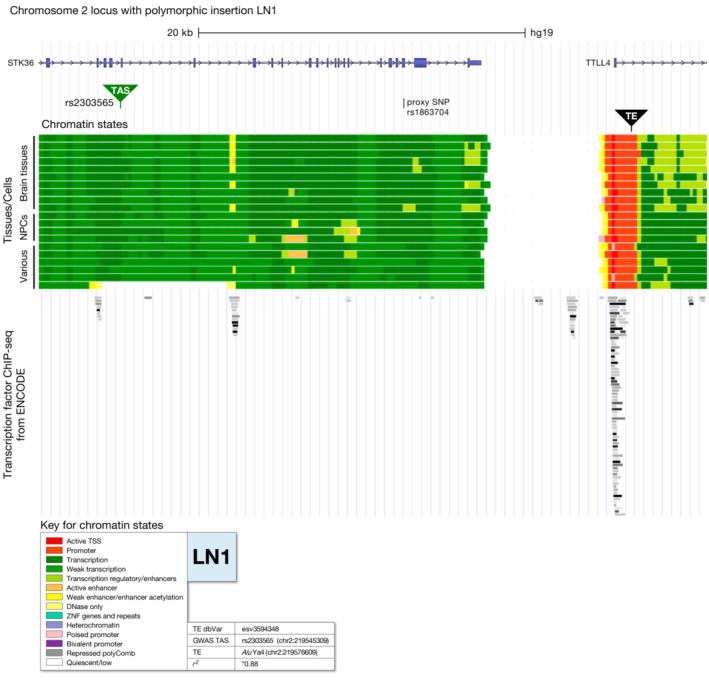Click the 20 kb scale bar line

click(x=362, y=33)
